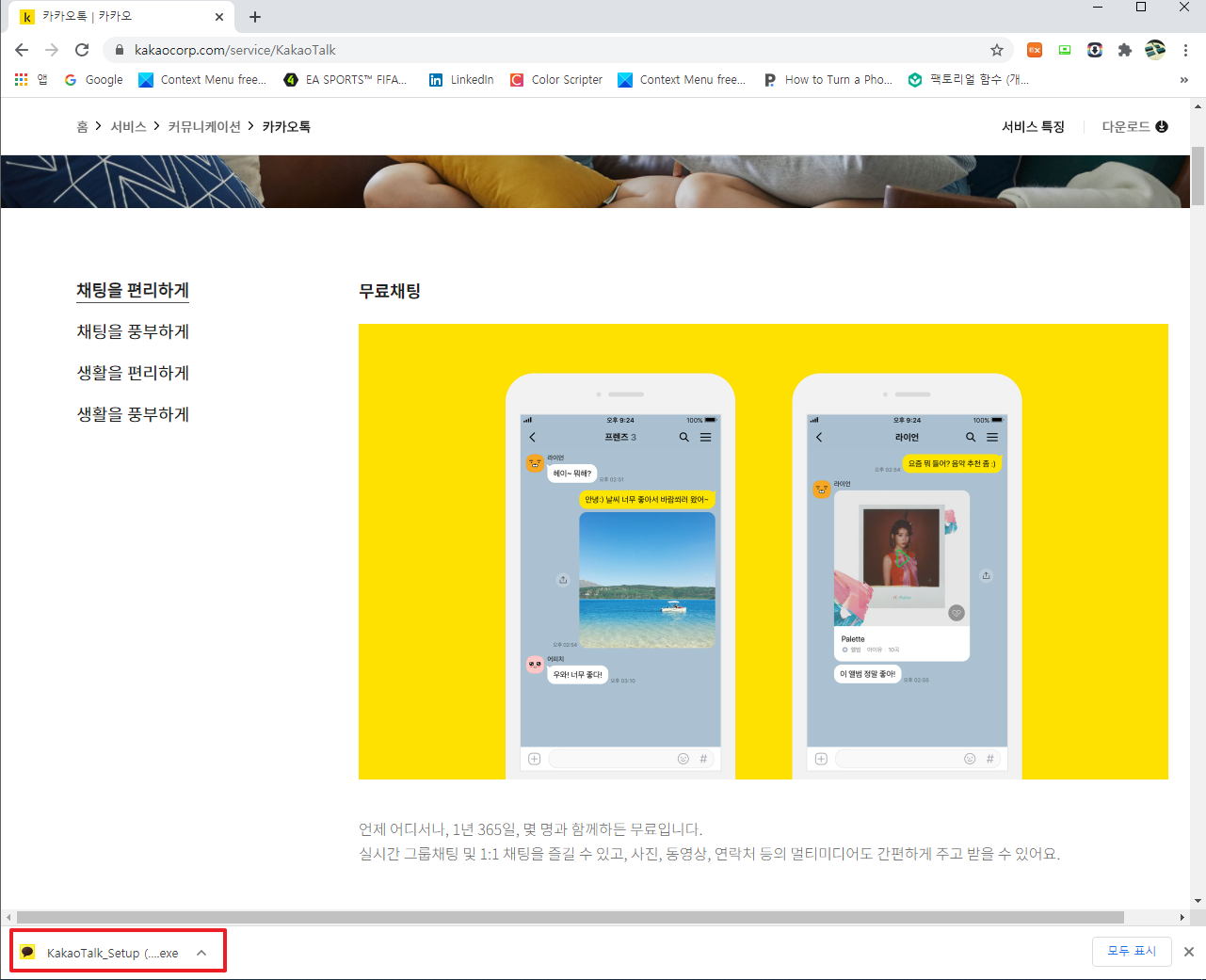This screenshot has width=1206, height=980.
Task: Click back arrow in 프렌즈 3 chat mockup
Action: coord(532,437)
